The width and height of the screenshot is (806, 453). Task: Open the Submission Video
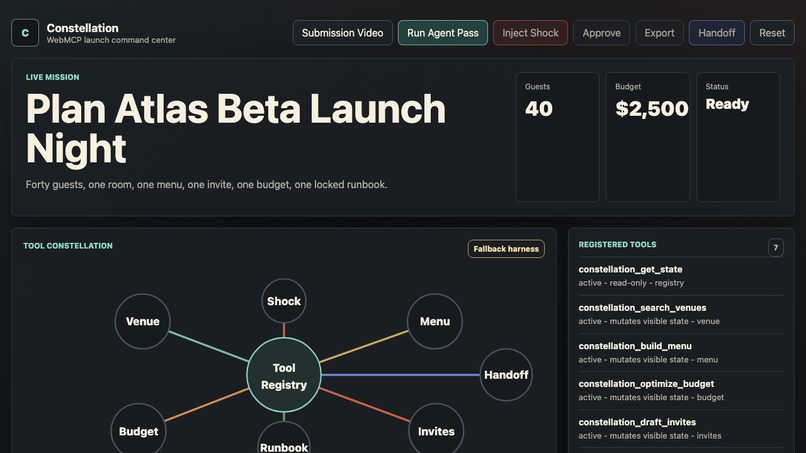[342, 33]
